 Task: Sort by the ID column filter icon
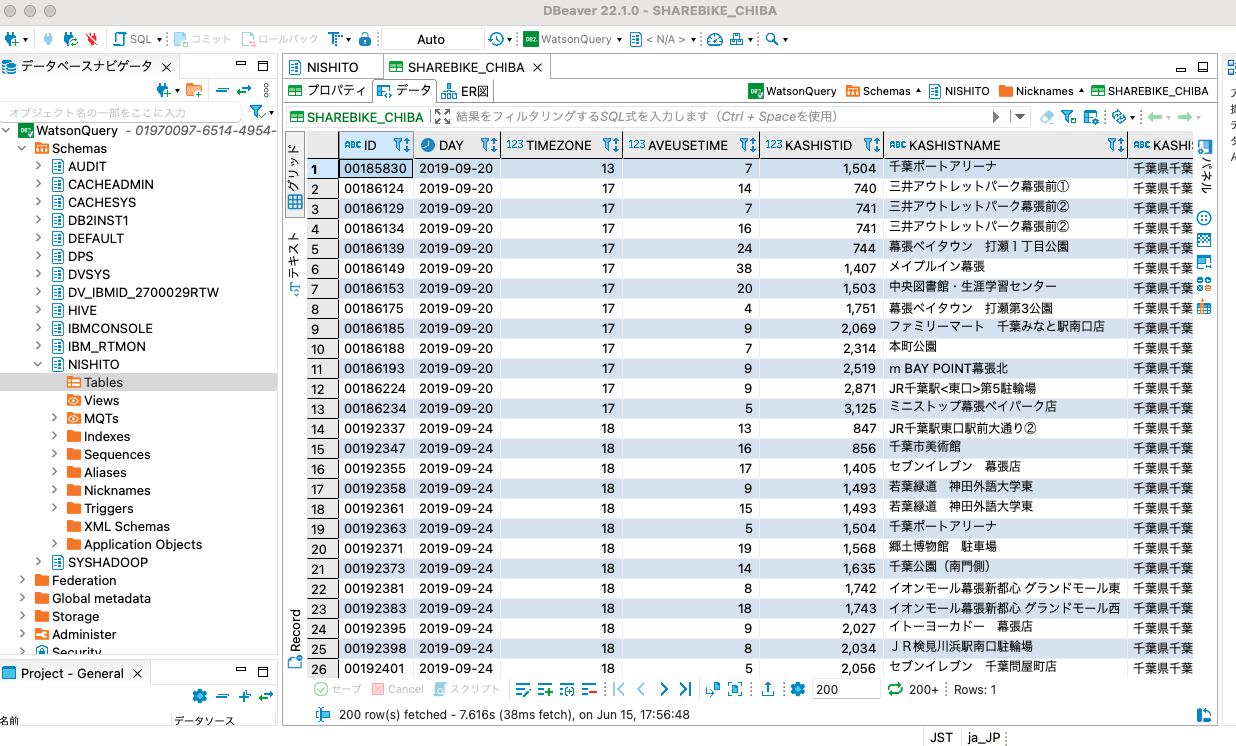[x=402, y=145]
